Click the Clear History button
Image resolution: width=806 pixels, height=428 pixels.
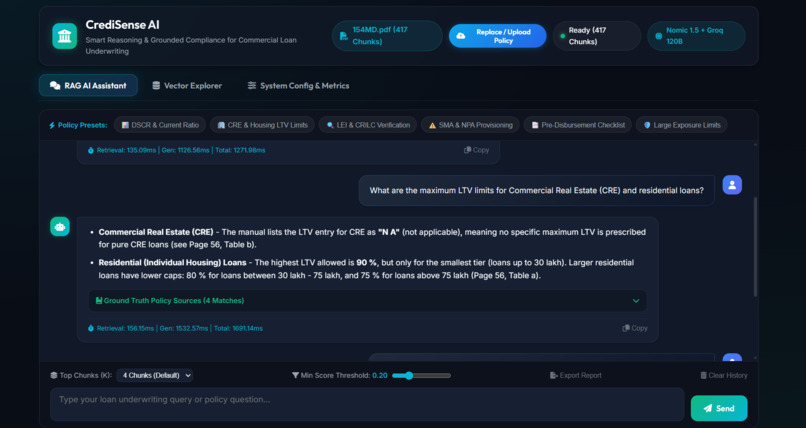(724, 376)
